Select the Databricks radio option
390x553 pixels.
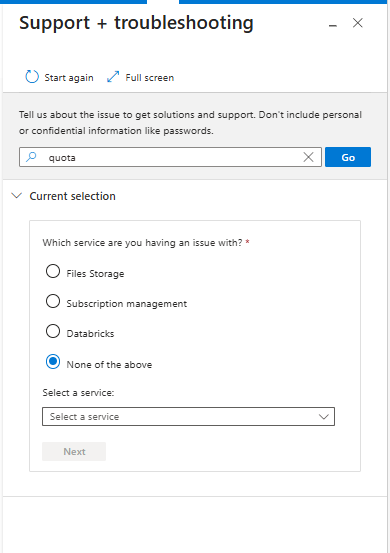click(53, 331)
